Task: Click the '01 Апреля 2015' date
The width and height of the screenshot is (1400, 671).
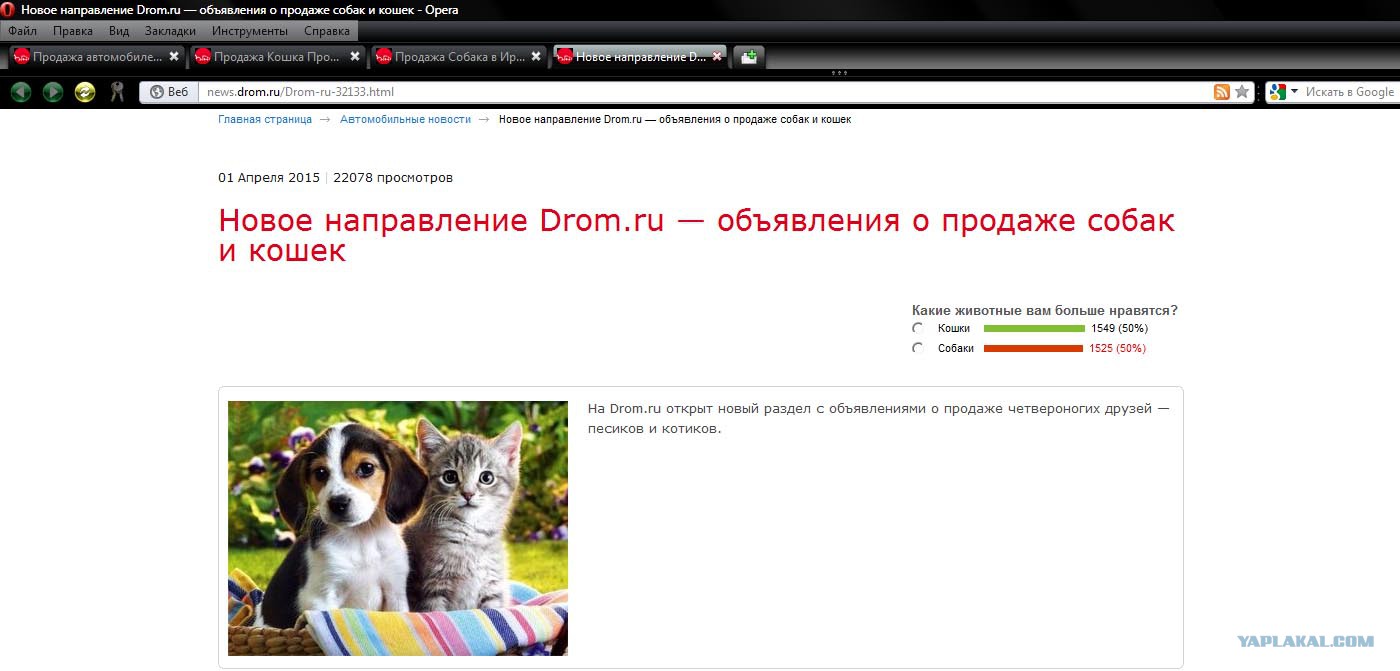Action: [269, 178]
